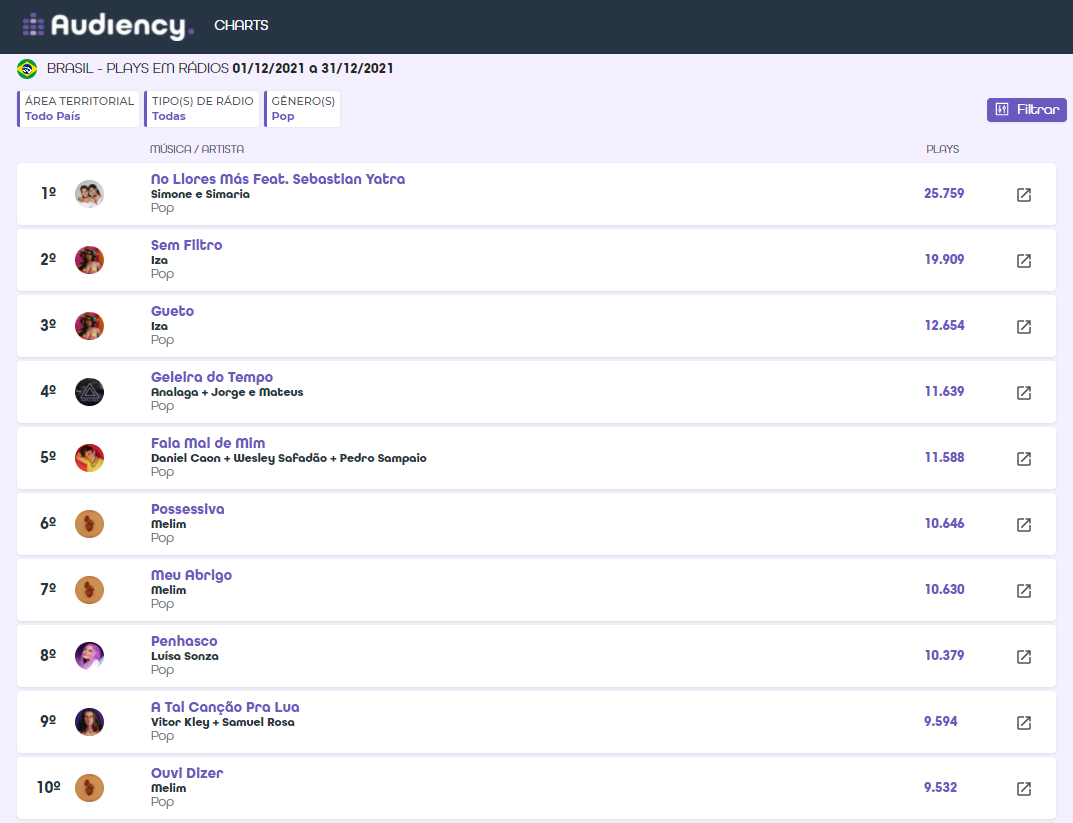Open Gênero(s) filter set to Pop

pos(302,109)
